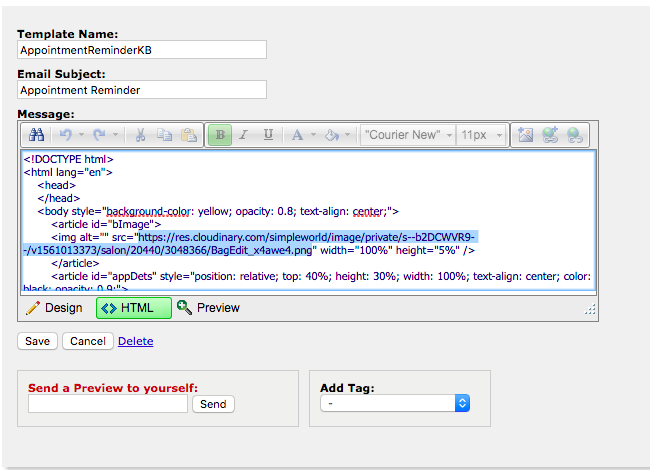Screen dimensions: 650x470
Task: Open the Undo history dropdown arrow
Action: coord(81,135)
